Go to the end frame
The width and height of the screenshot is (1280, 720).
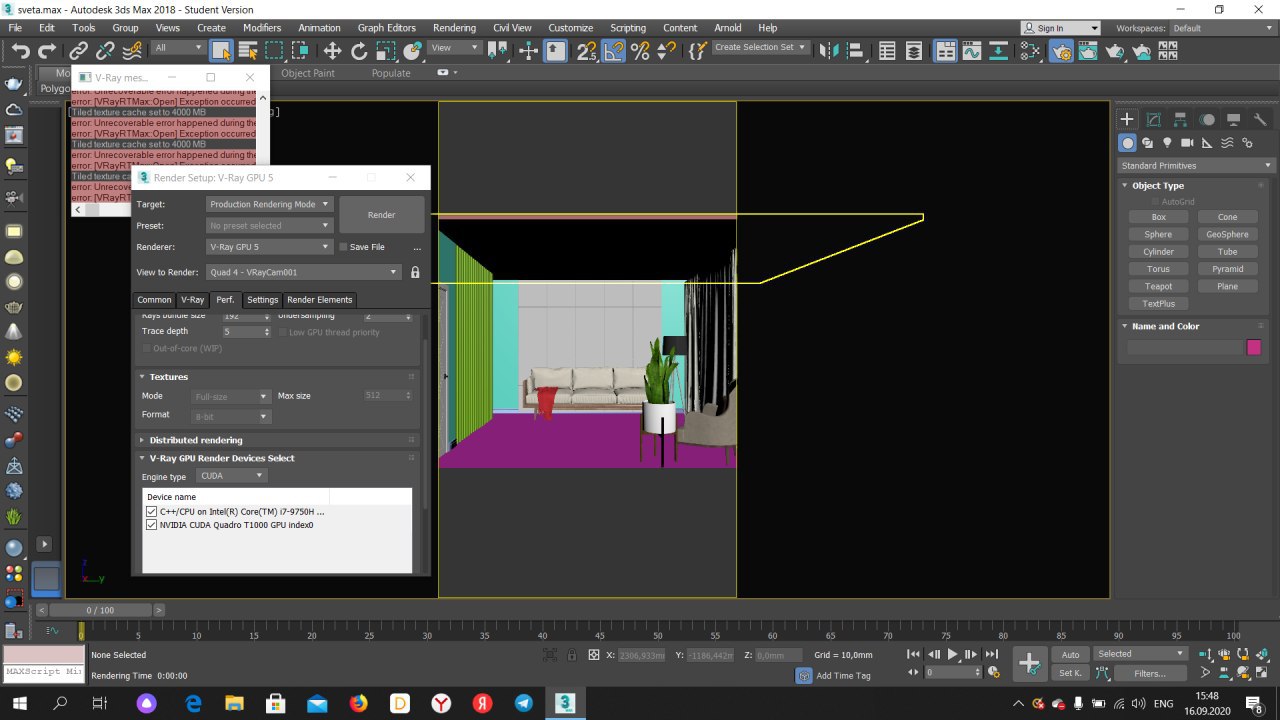pyautogui.click(x=991, y=654)
